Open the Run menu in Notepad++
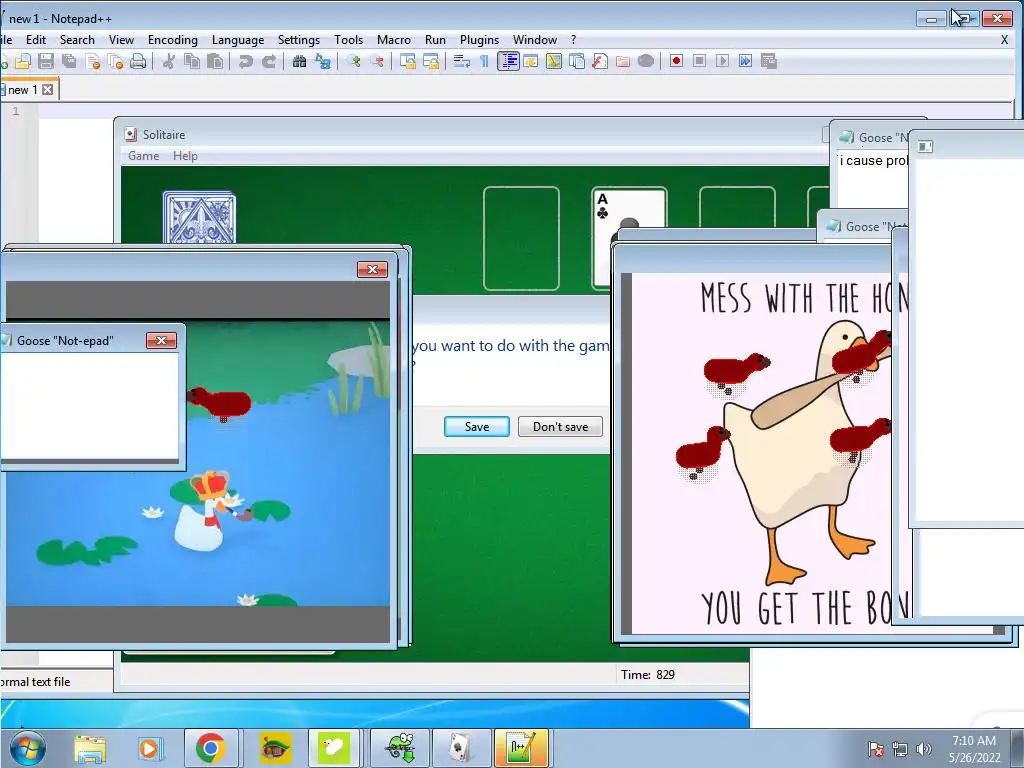This screenshot has height=768, width=1024. click(x=435, y=40)
